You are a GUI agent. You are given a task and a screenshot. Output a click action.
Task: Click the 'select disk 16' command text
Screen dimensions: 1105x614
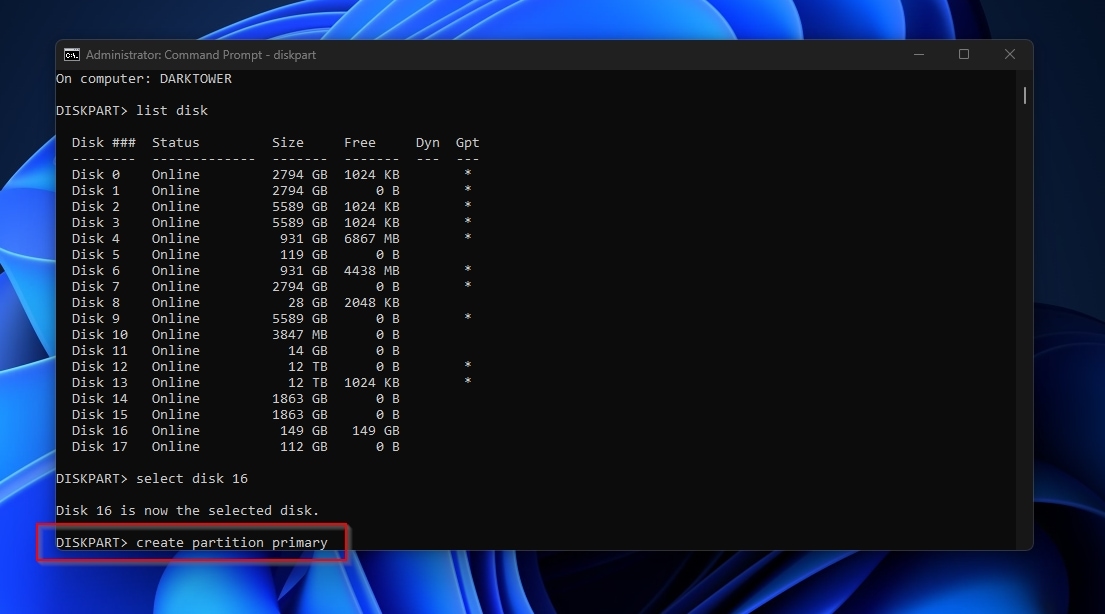(192, 479)
